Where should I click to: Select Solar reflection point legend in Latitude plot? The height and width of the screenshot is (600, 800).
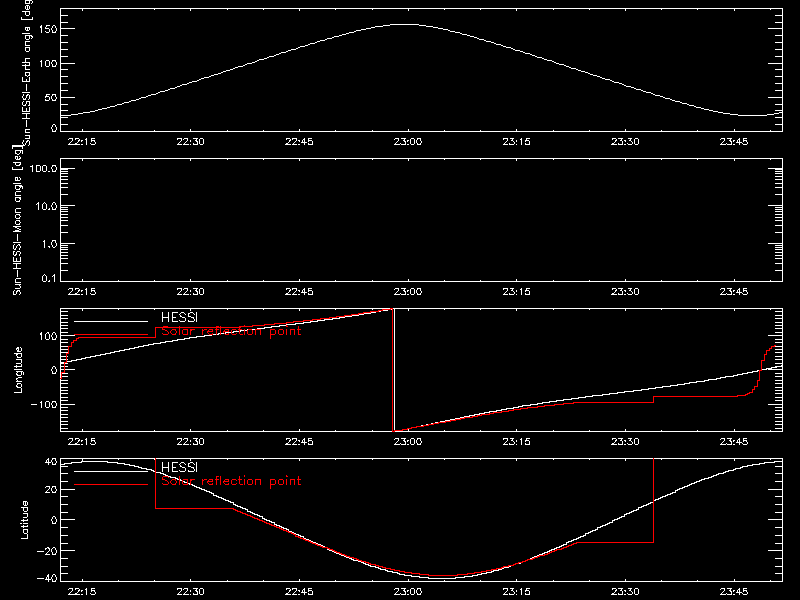click(231, 481)
